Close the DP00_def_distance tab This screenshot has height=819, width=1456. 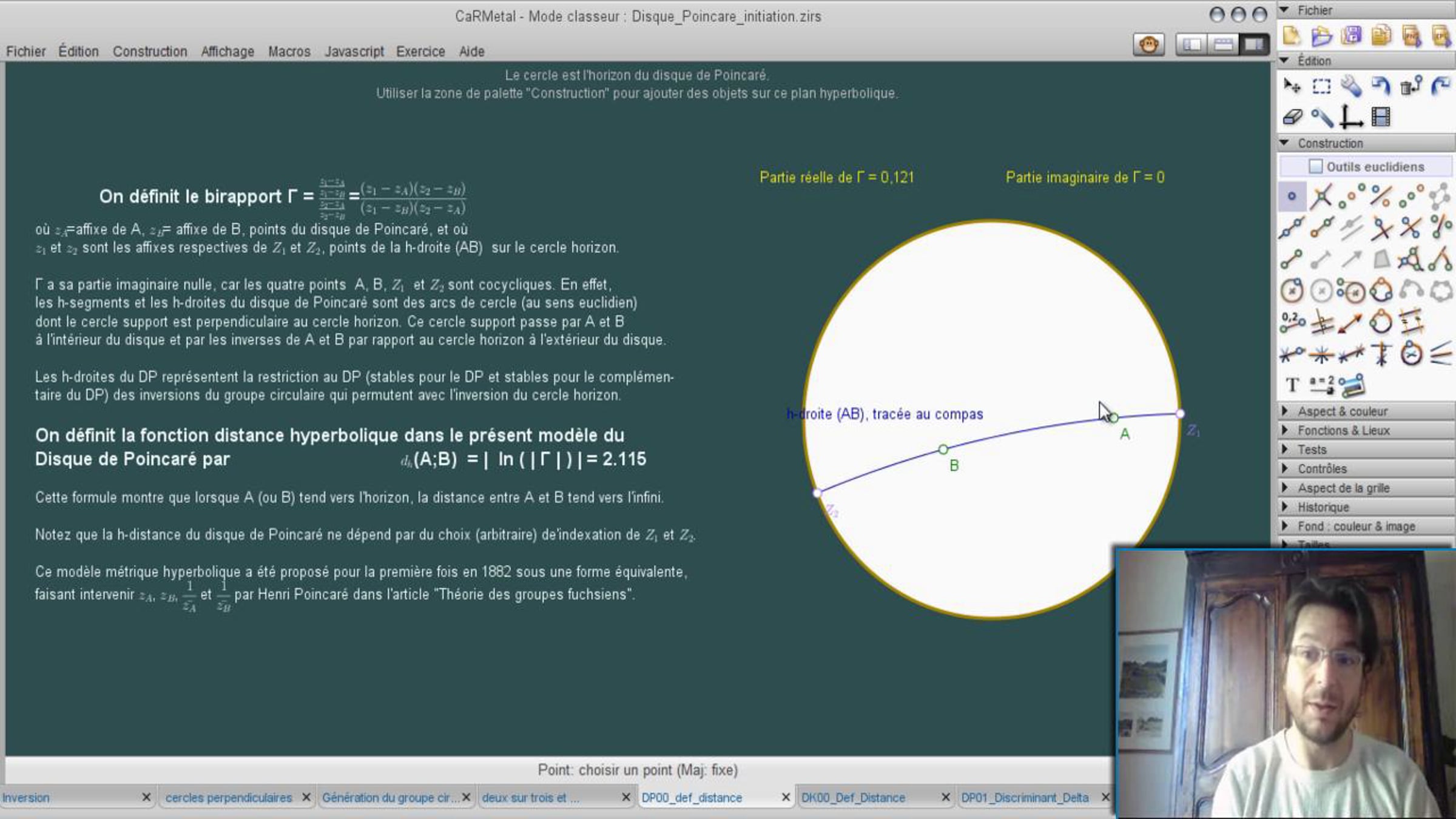point(786,797)
